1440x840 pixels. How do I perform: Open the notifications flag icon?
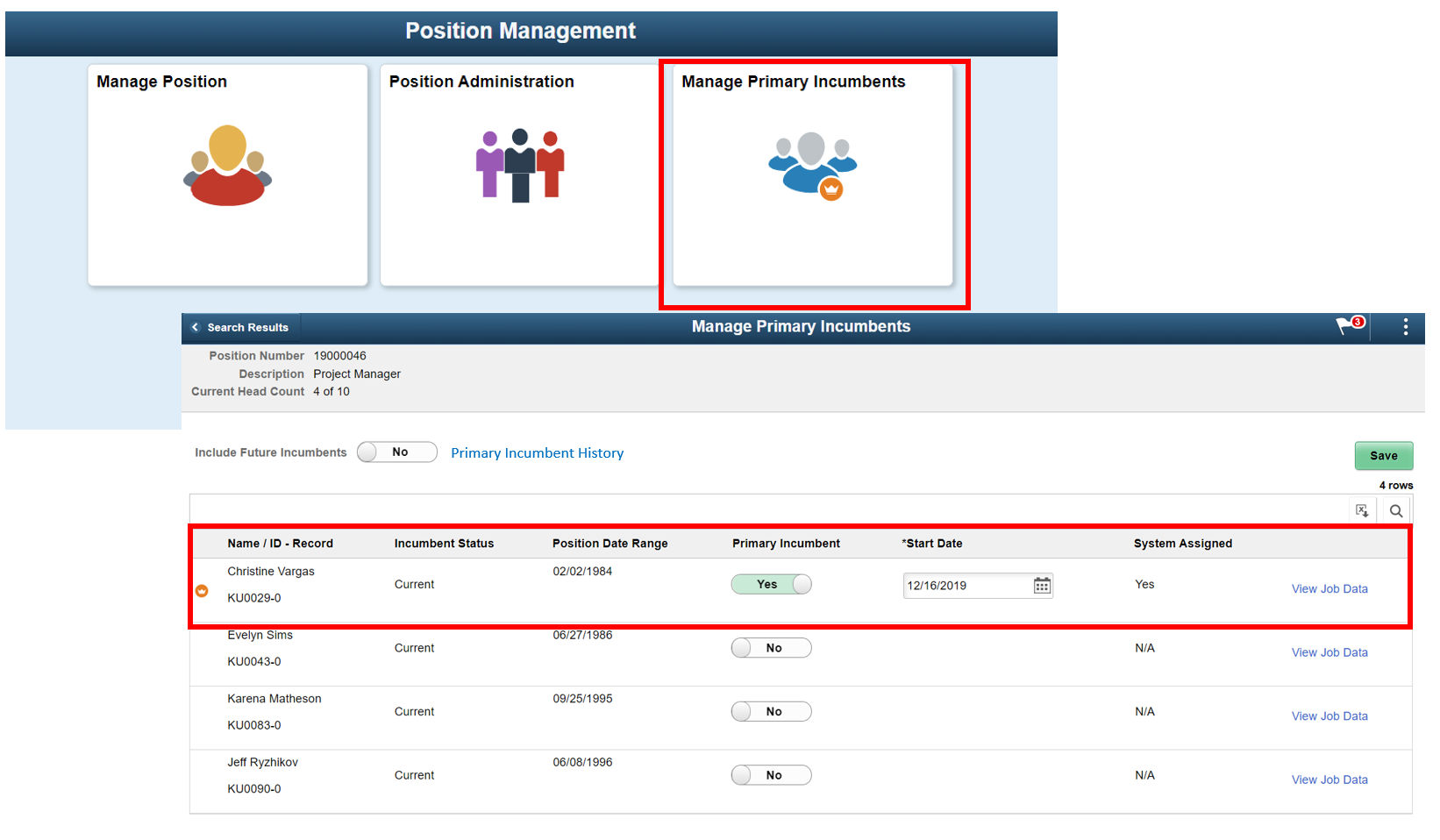coord(1350,326)
